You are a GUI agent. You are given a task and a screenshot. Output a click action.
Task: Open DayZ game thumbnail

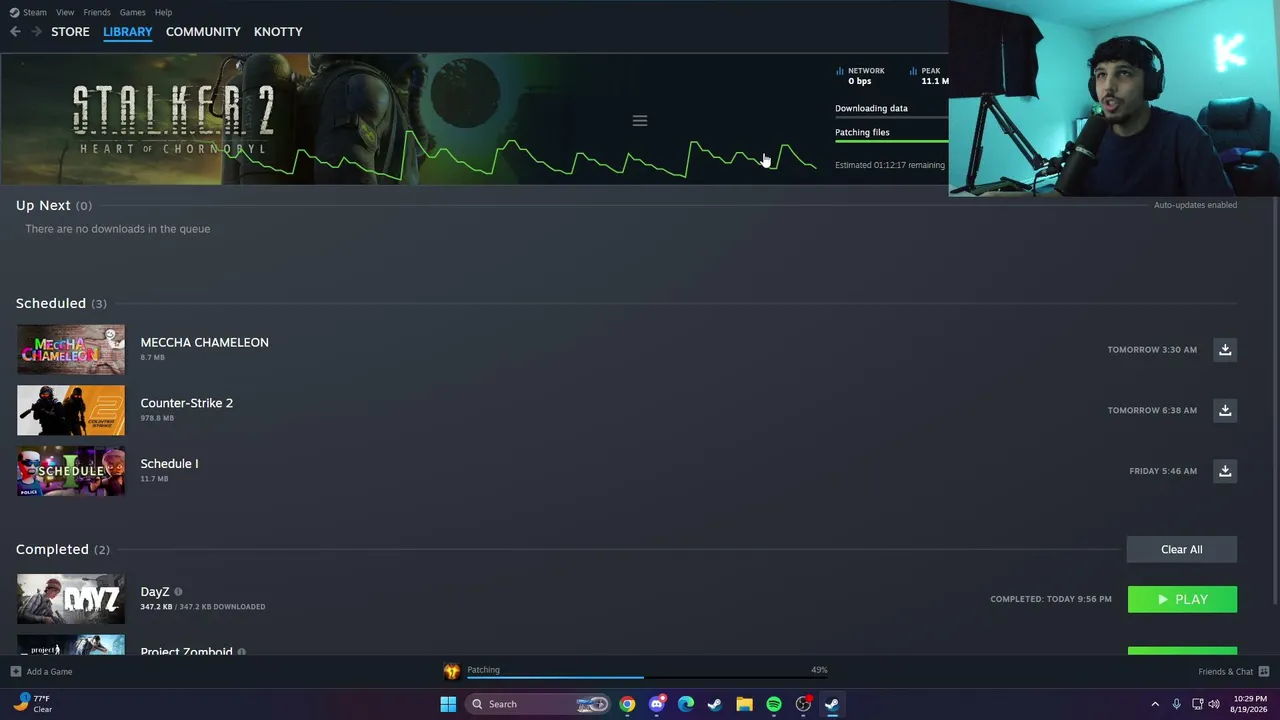point(71,599)
